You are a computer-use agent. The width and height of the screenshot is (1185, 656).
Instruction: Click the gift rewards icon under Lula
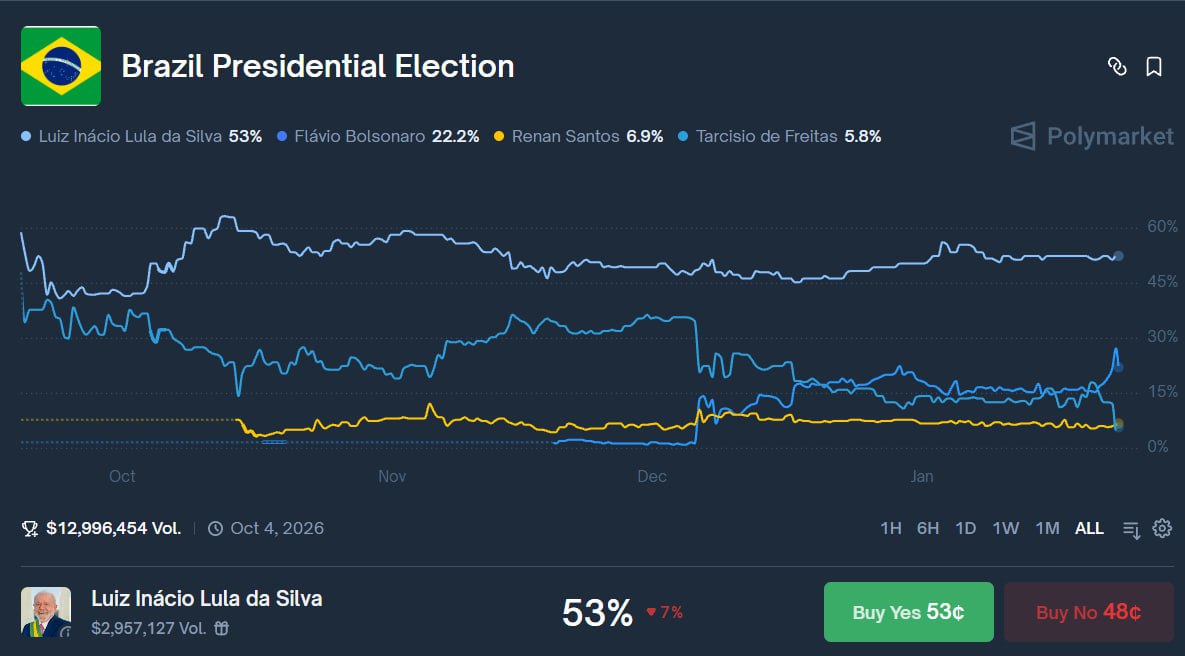[222, 629]
